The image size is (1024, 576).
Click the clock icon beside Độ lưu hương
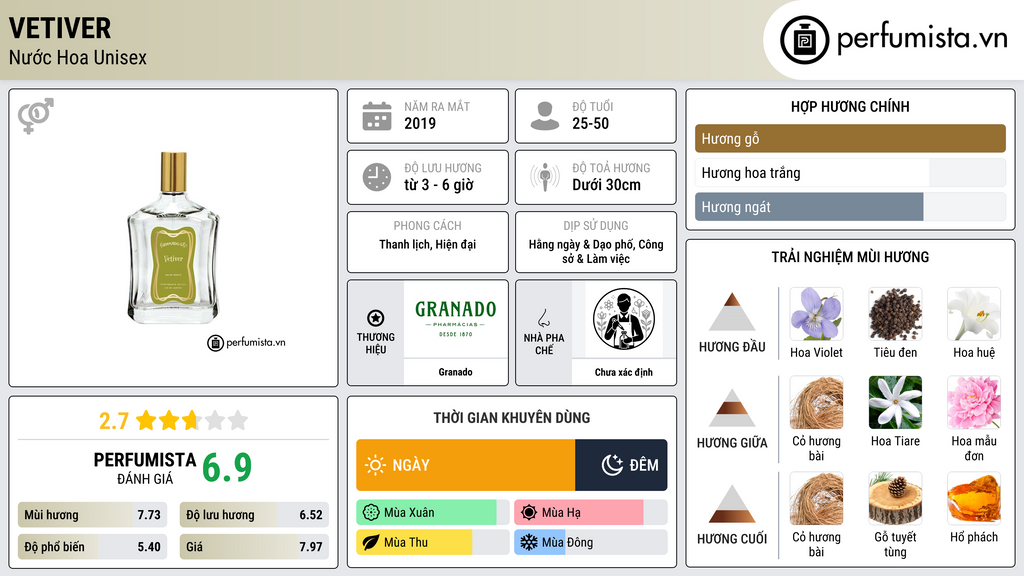[x=377, y=177]
